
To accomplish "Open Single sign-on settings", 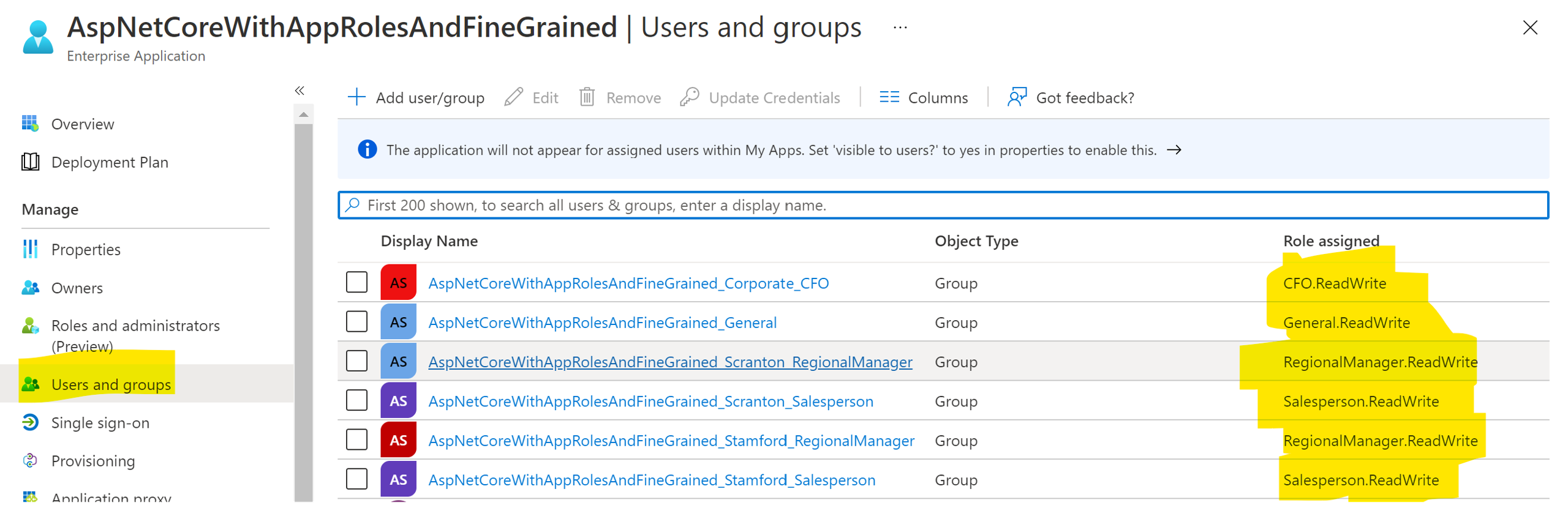I will point(100,423).
